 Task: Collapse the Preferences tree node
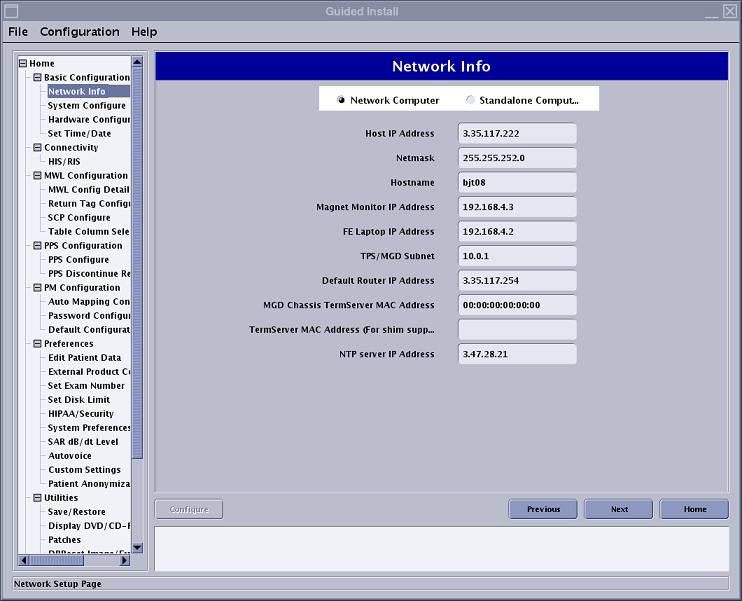click(x=37, y=344)
